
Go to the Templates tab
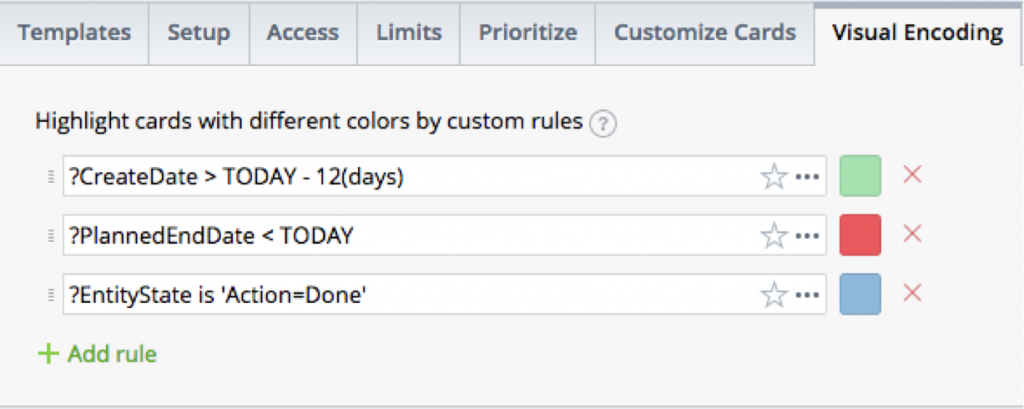click(x=74, y=33)
